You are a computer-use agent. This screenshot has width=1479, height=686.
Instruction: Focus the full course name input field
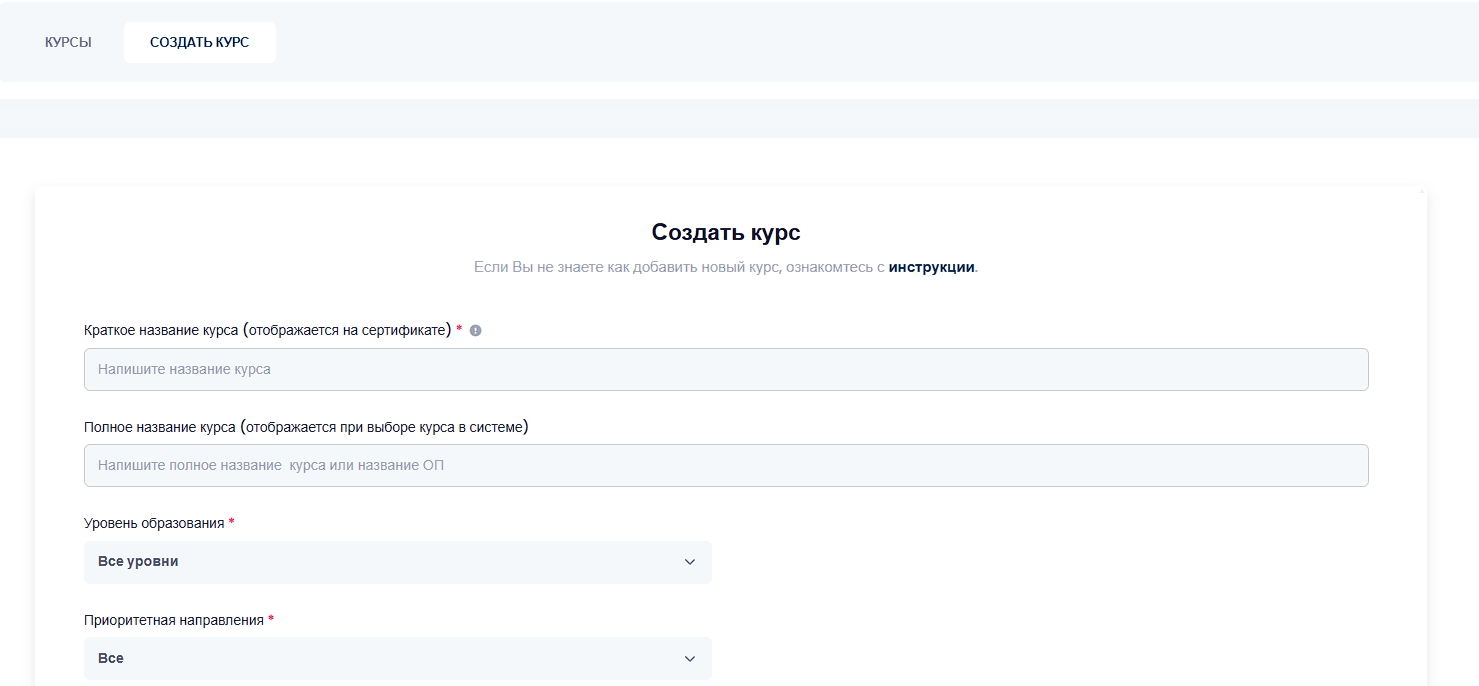[725, 465]
